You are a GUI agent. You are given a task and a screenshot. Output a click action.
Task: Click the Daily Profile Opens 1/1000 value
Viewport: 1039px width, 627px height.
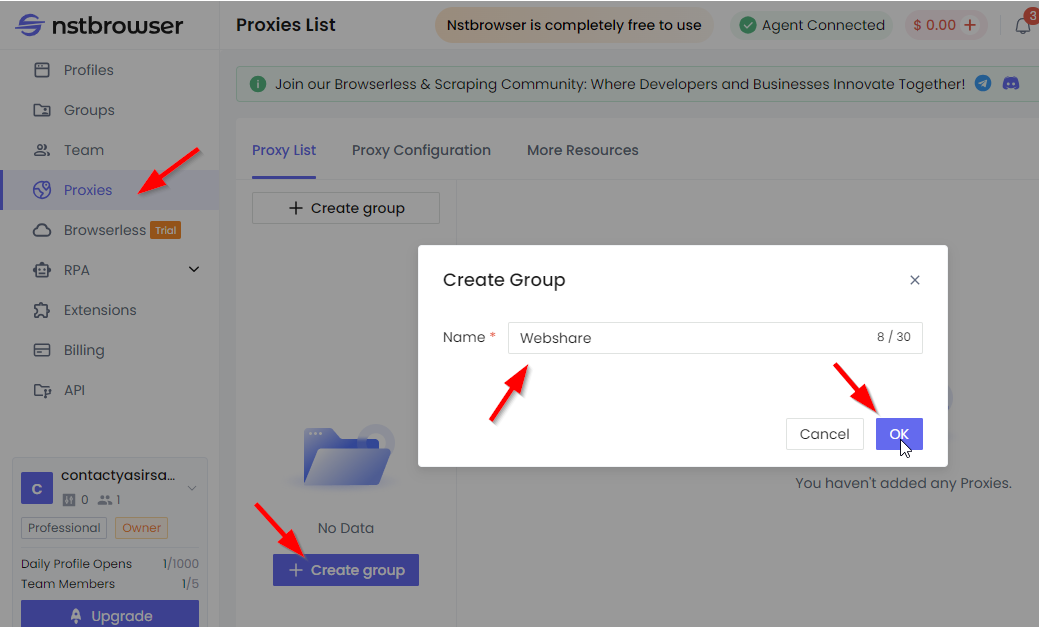click(x=180, y=564)
